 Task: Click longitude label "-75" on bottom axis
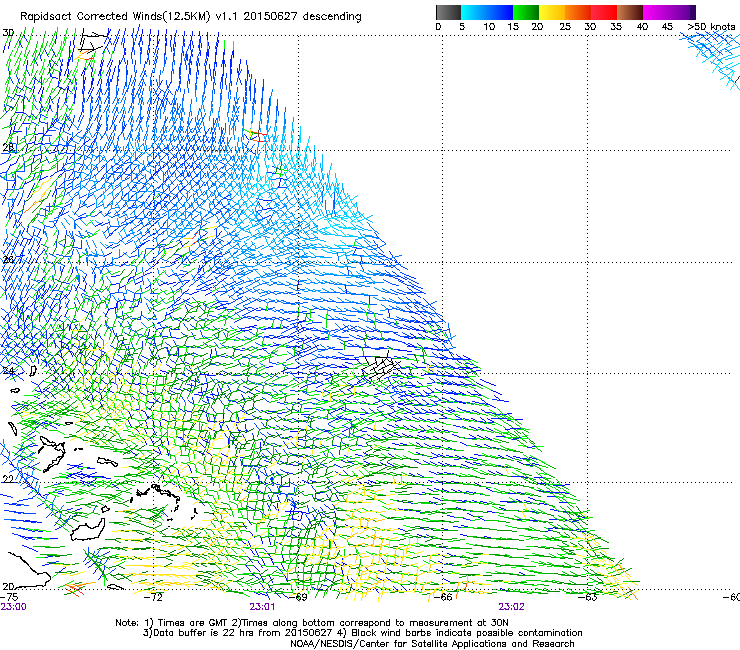pos(9,597)
